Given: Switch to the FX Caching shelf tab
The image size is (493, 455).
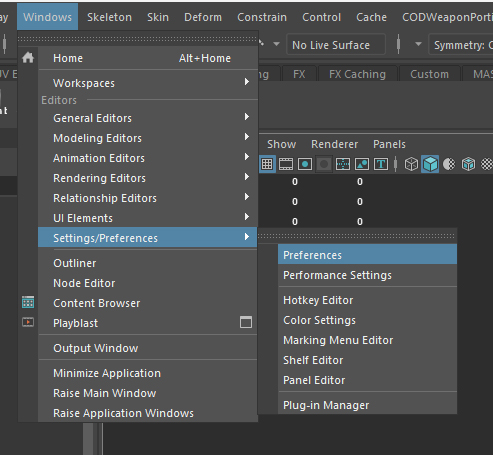Looking at the screenshot, I should [357, 74].
